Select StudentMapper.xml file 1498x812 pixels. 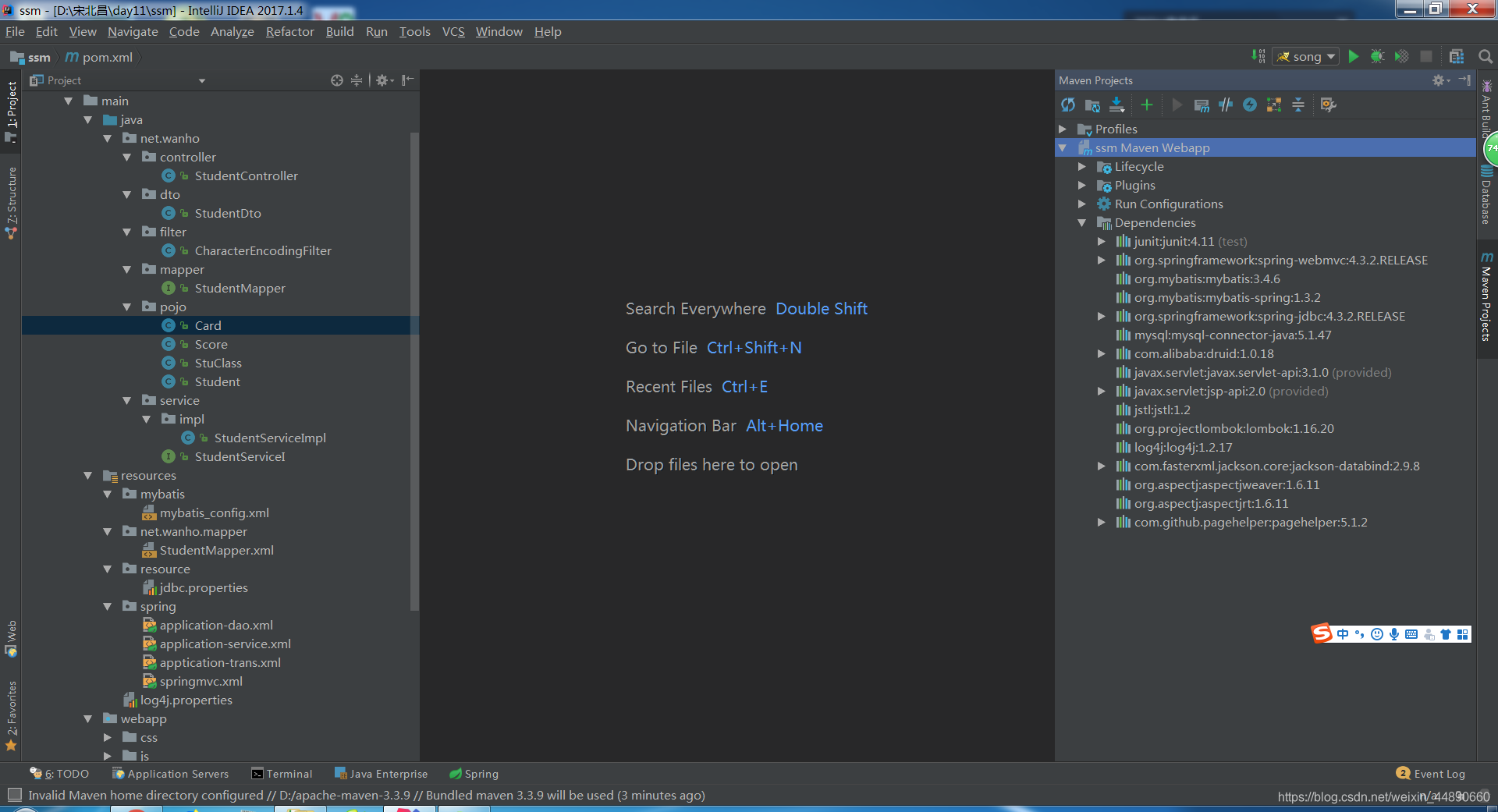[216, 550]
